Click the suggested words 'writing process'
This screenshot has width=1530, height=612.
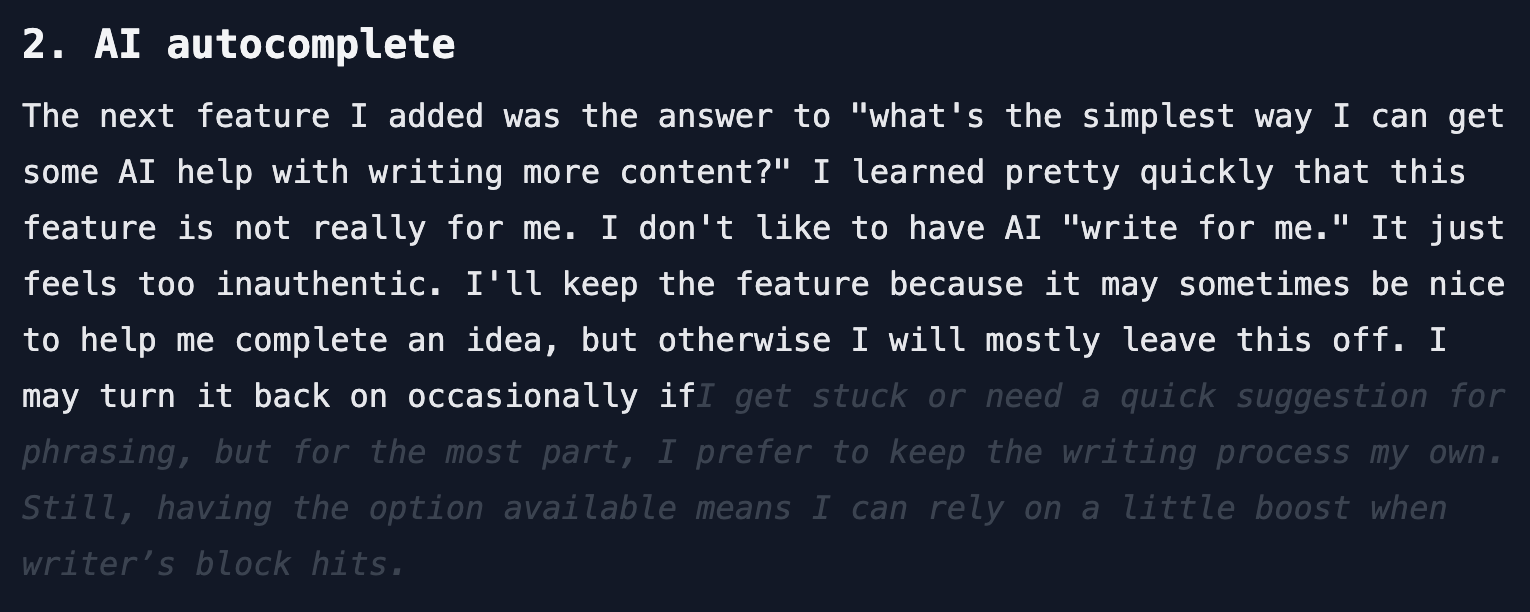click(1206, 452)
